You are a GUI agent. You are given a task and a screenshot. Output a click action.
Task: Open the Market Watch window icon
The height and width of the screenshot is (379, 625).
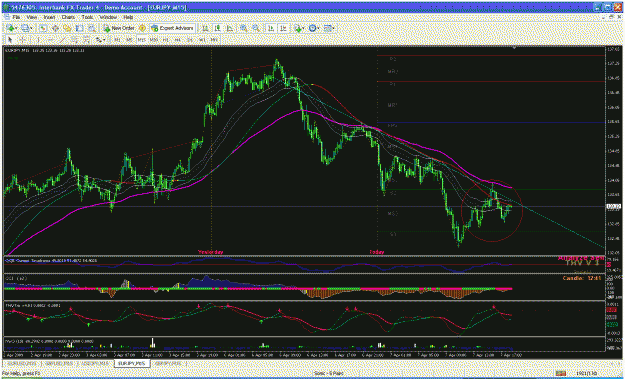(43, 28)
